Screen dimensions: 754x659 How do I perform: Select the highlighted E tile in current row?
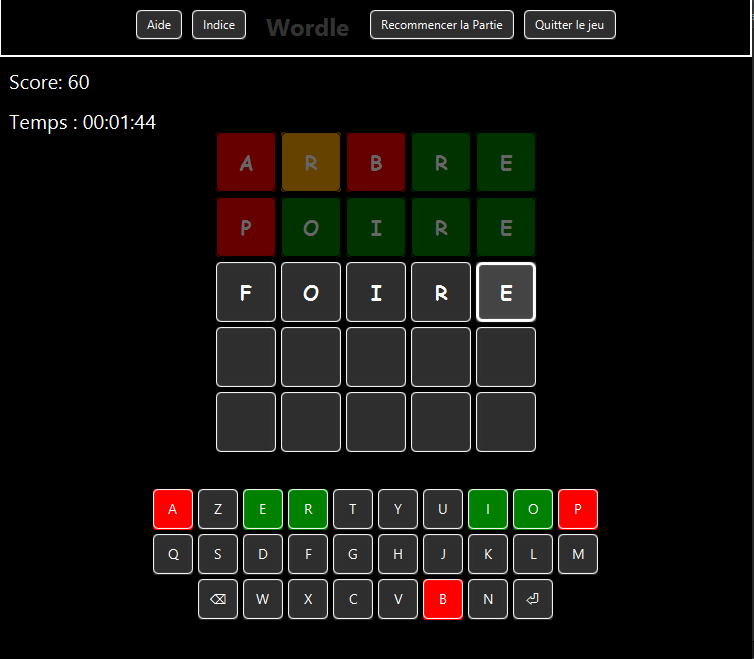[506, 292]
